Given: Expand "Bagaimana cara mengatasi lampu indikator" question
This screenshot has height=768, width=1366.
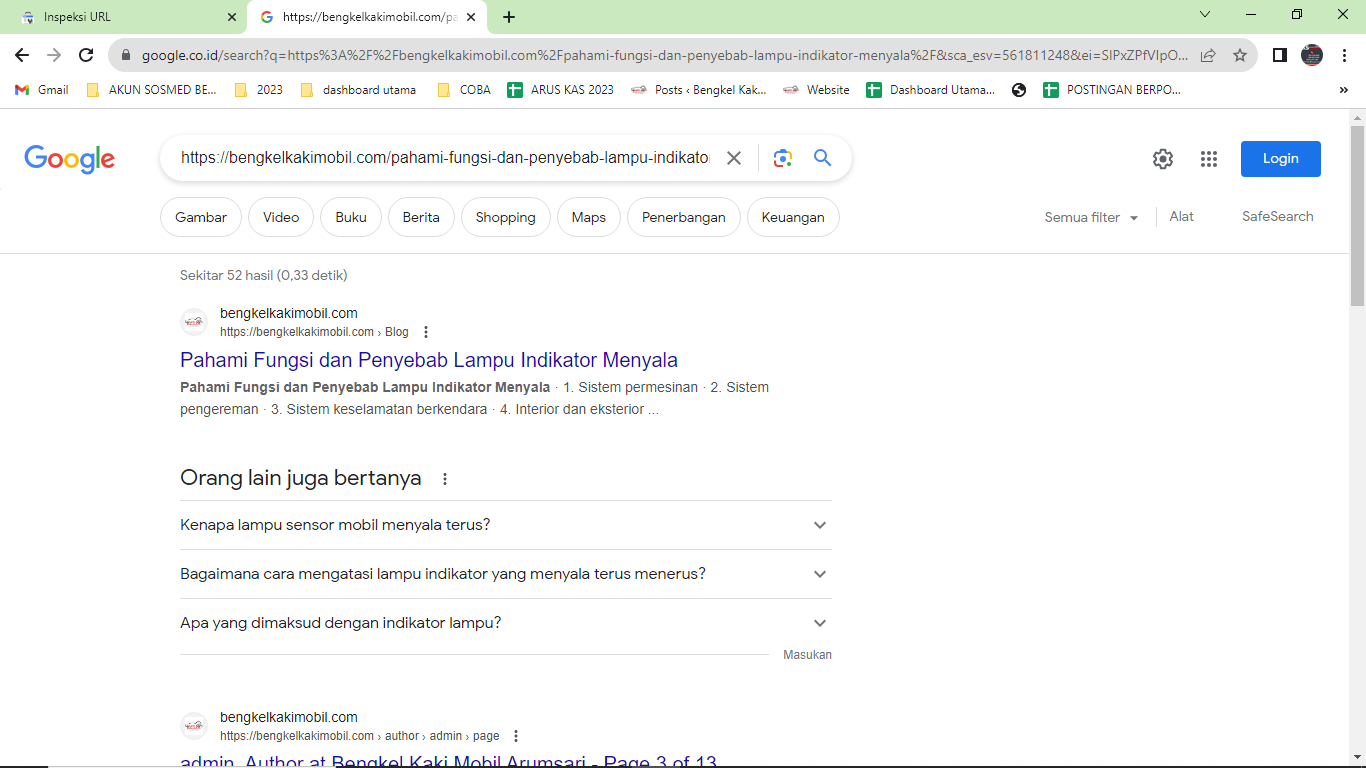Looking at the screenshot, I should click(506, 574).
